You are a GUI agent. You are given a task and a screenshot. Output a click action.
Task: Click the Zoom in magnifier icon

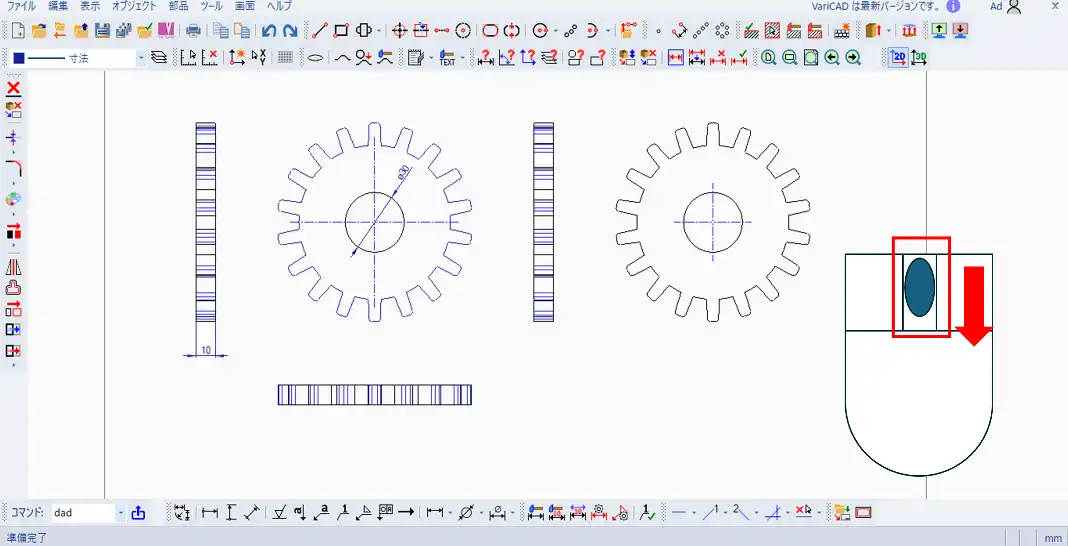pos(768,58)
